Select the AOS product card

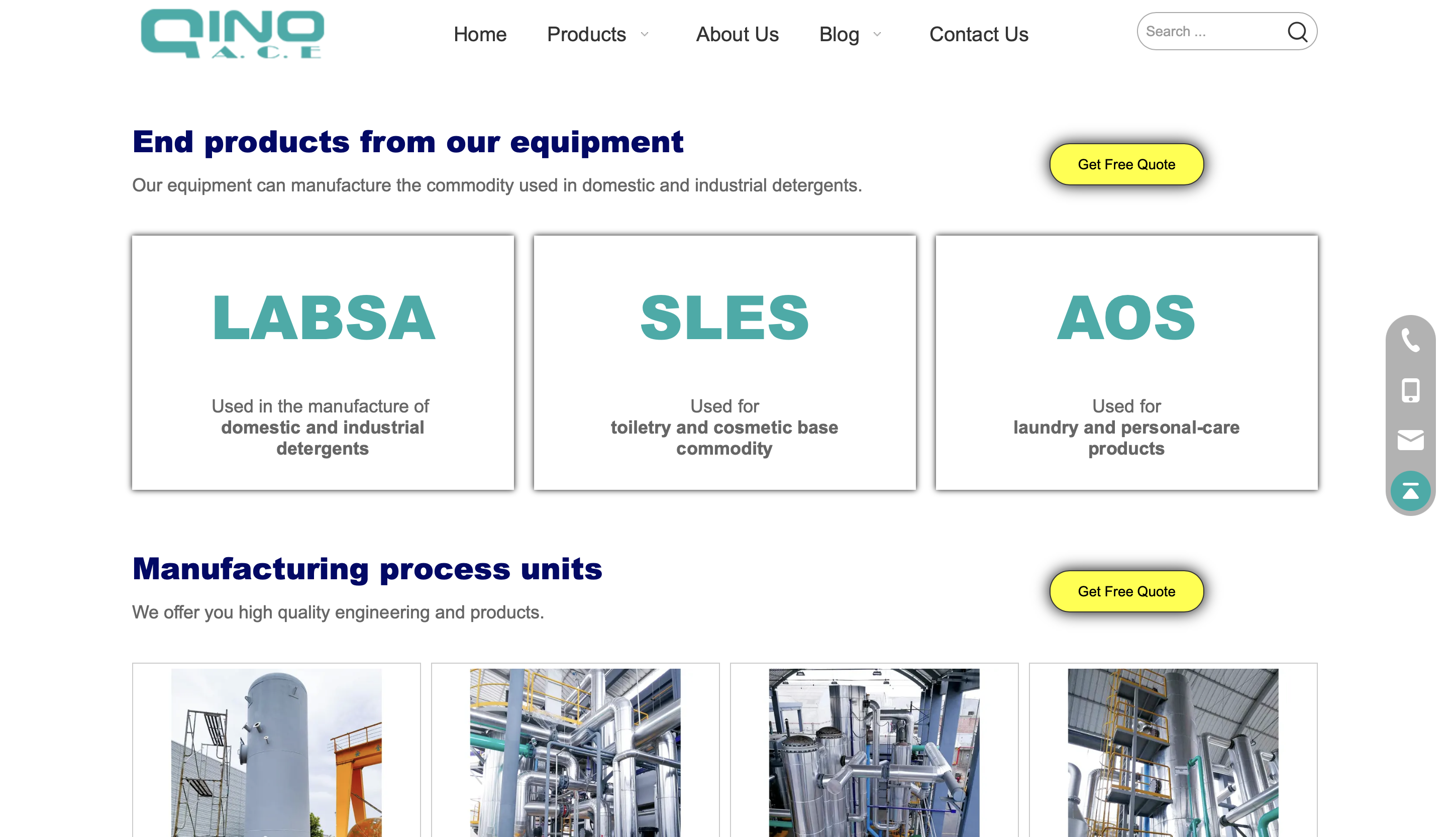tap(1125, 363)
